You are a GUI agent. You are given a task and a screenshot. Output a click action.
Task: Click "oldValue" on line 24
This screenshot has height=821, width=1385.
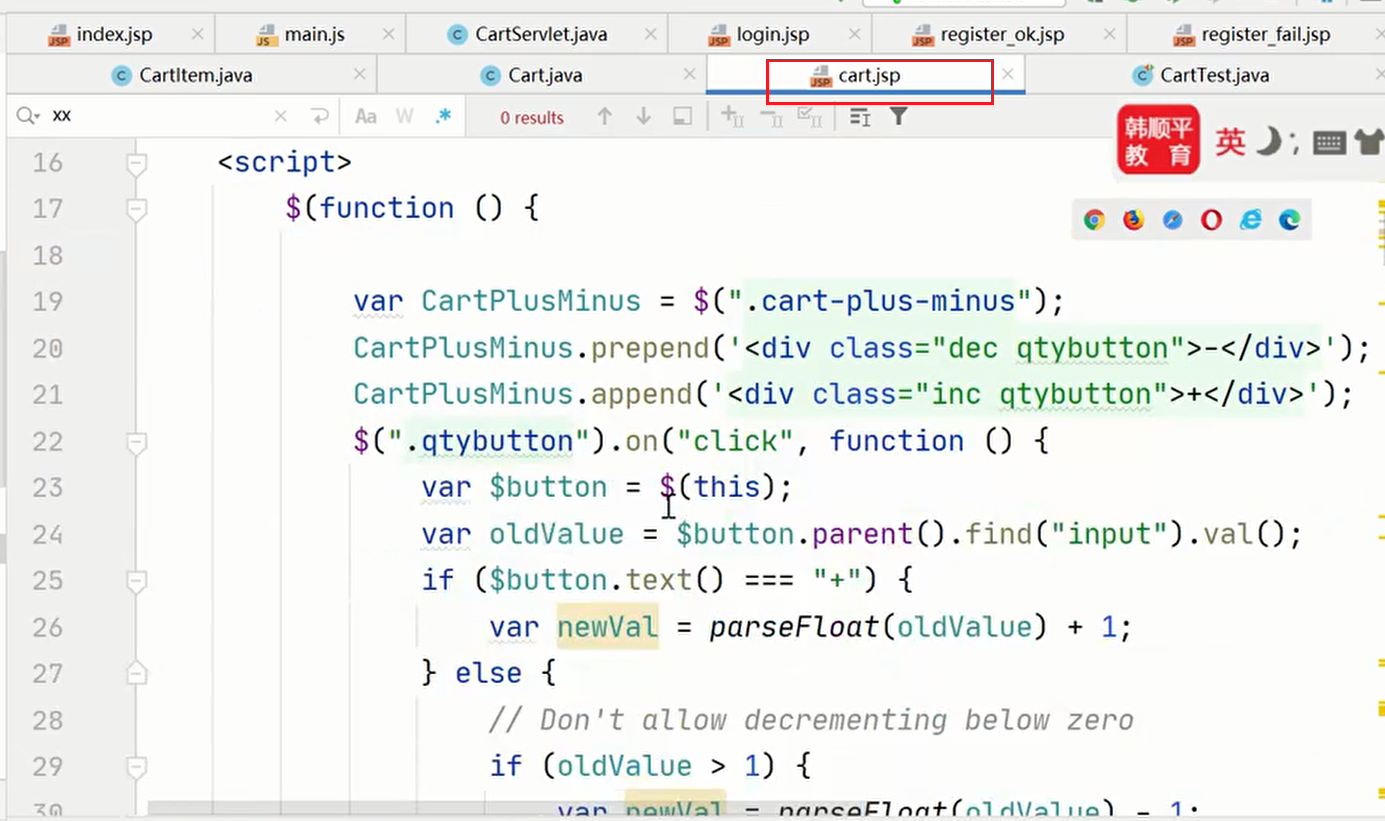tap(556, 533)
